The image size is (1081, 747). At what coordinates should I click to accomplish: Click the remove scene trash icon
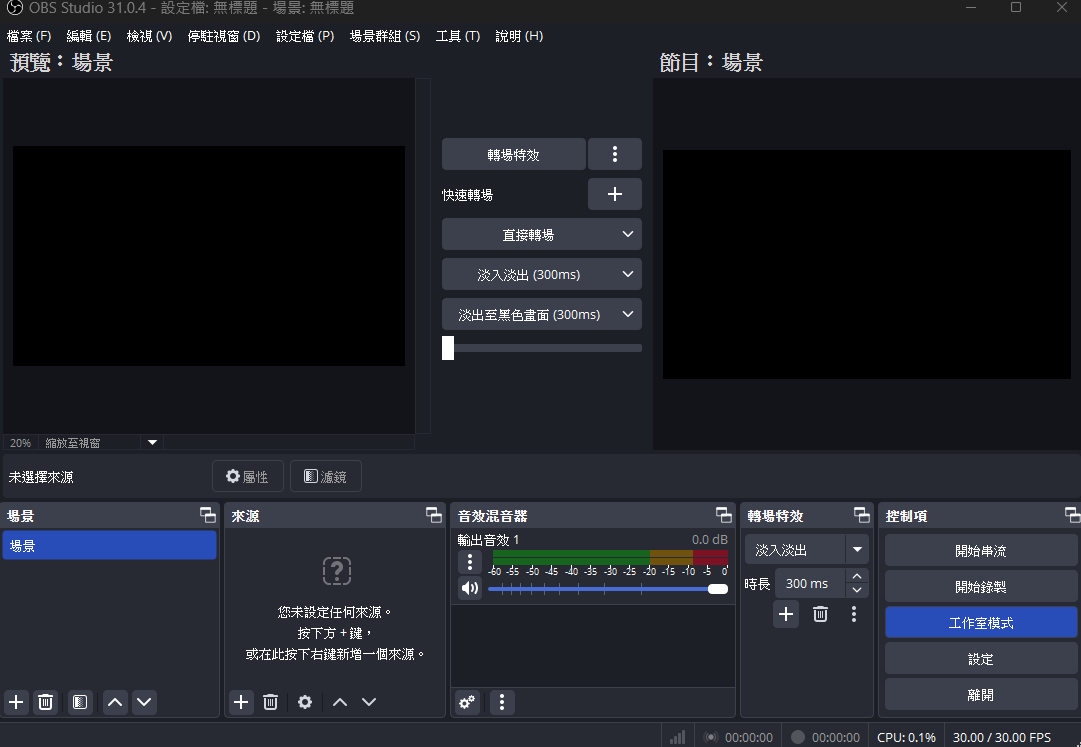(45, 702)
